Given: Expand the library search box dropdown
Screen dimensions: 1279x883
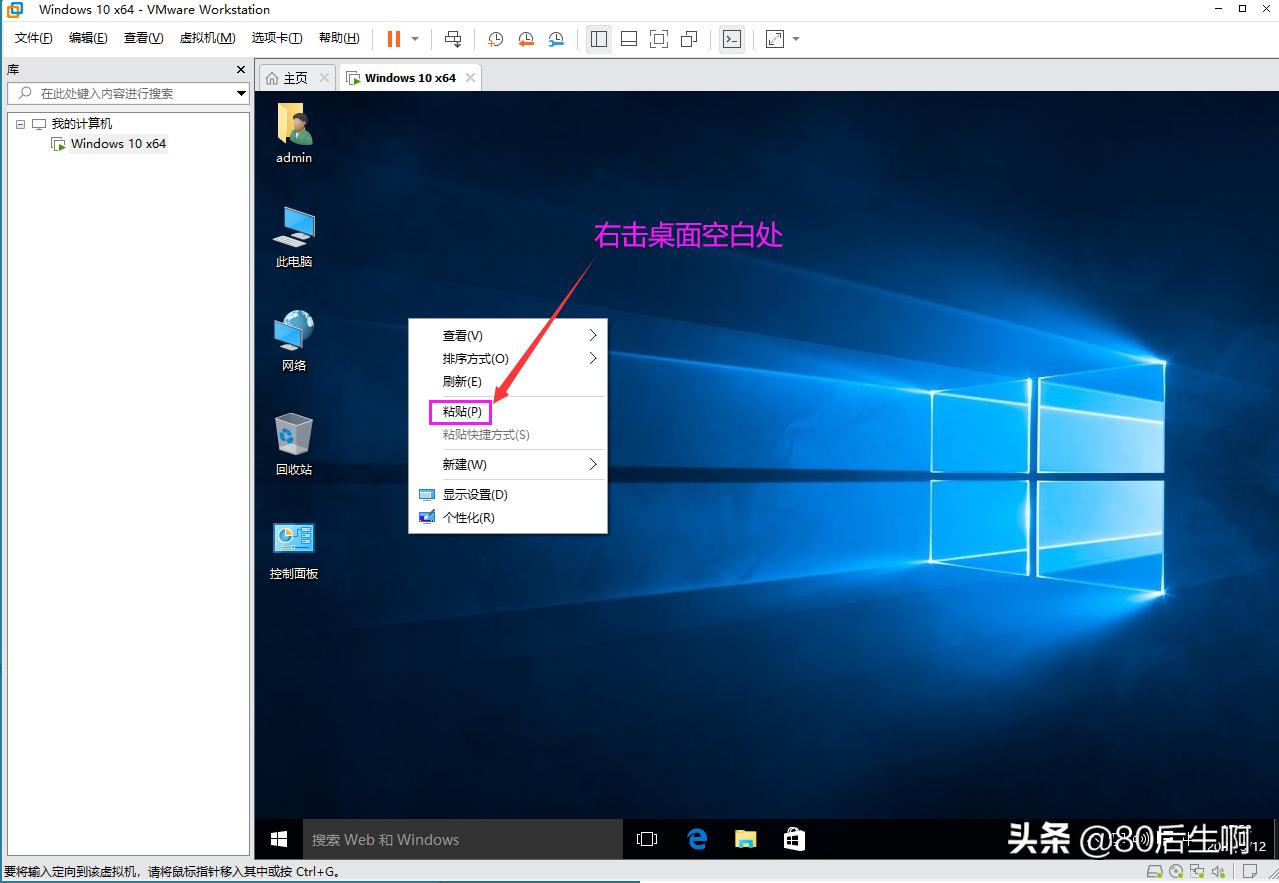Looking at the screenshot, I should click(x=241, y=93).
